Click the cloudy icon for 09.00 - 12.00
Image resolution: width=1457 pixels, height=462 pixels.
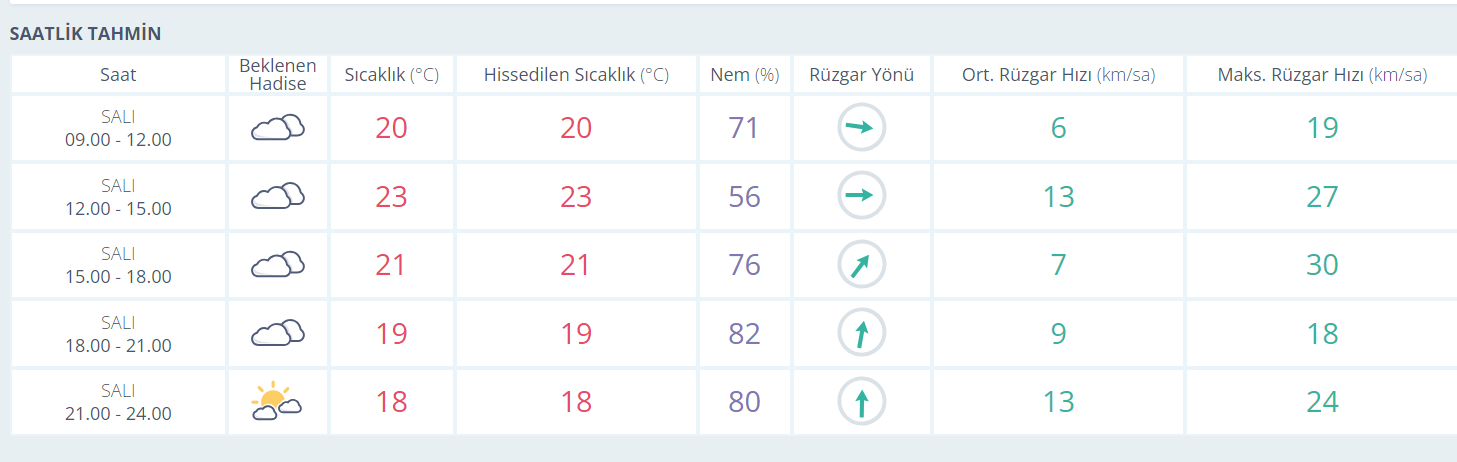277,127
